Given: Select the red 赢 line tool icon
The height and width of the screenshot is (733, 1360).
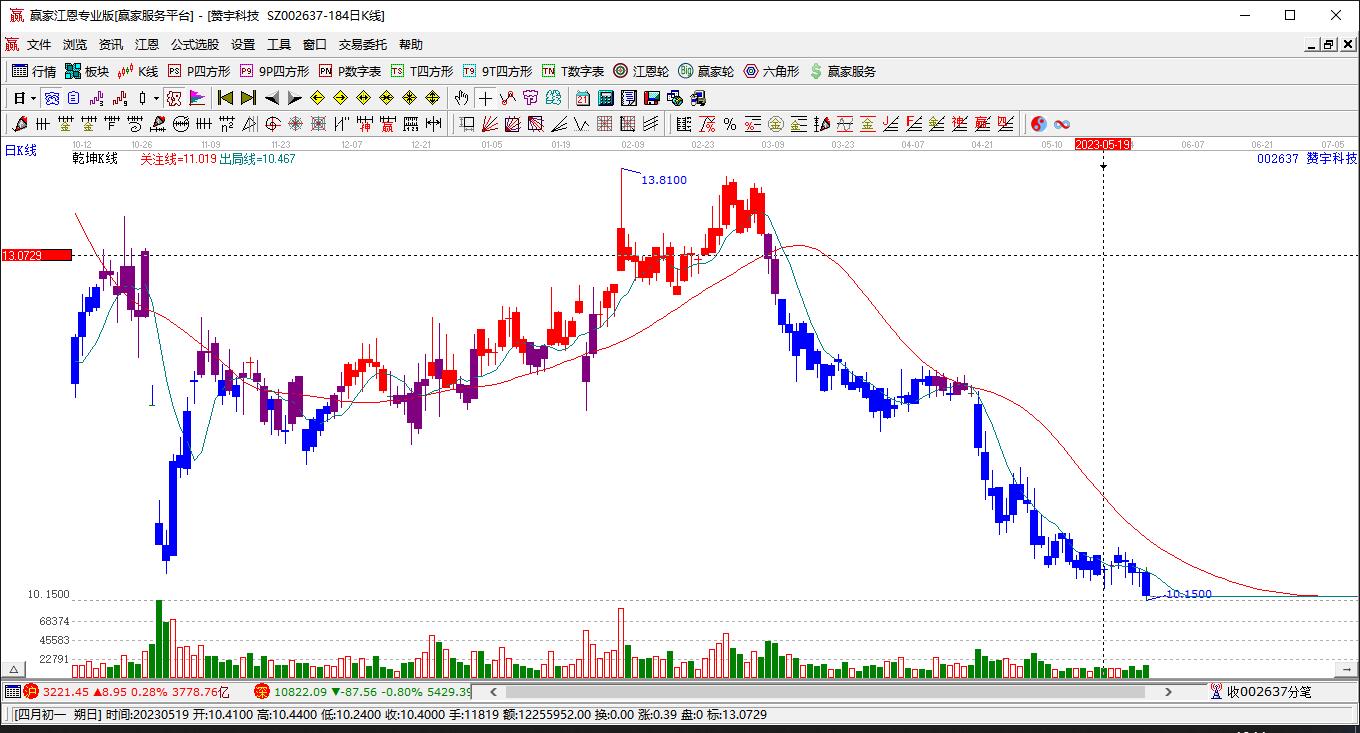Looking at the screenshot, I should click(x=388, y=124).
